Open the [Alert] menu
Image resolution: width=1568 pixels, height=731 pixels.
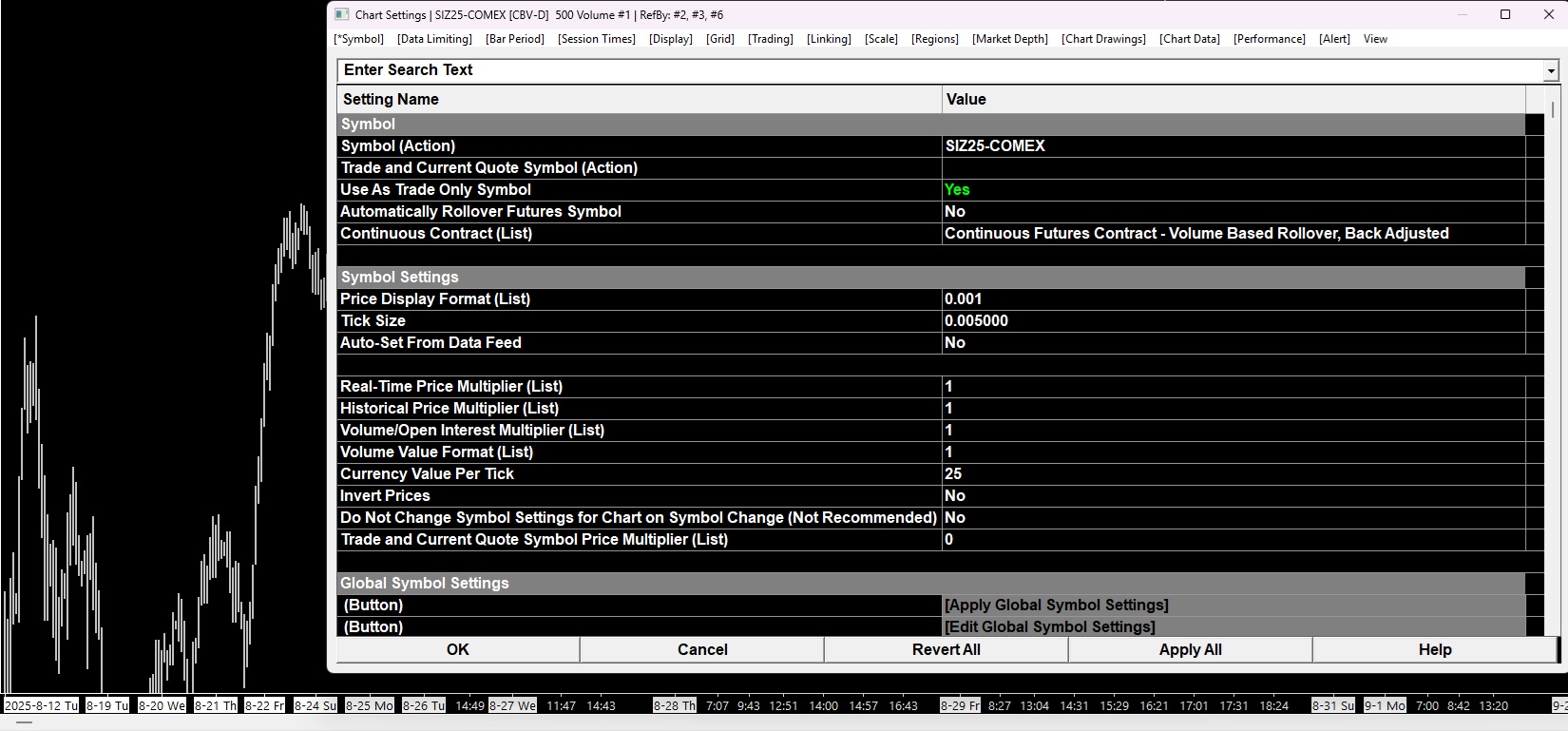[x=1334, y=39]
